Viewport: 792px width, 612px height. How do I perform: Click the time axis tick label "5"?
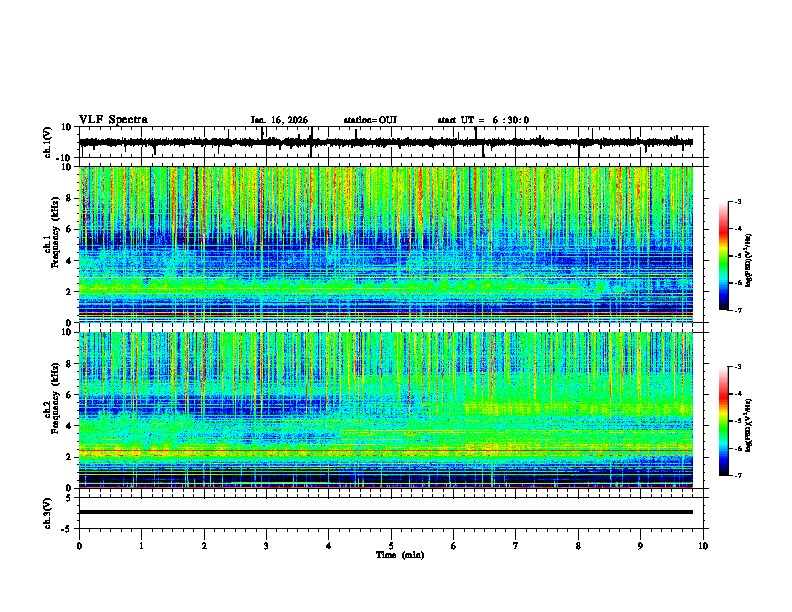tap(391, 545)
